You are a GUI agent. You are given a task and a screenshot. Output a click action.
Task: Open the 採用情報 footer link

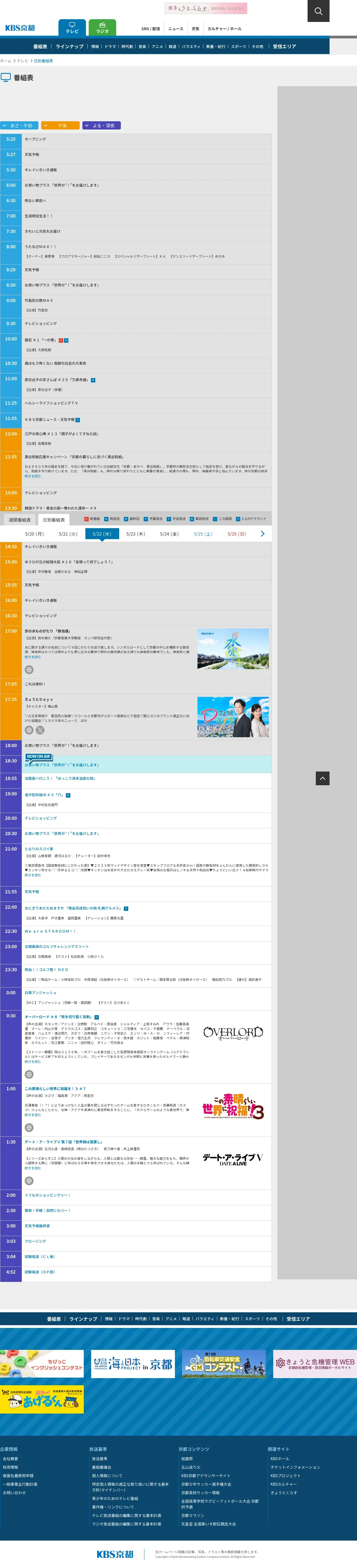pyautogui.click(x=10, y=1468)
